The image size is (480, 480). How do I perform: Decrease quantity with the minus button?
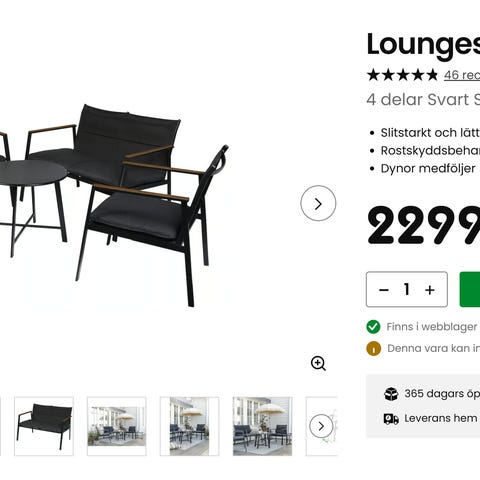[384, 290]
